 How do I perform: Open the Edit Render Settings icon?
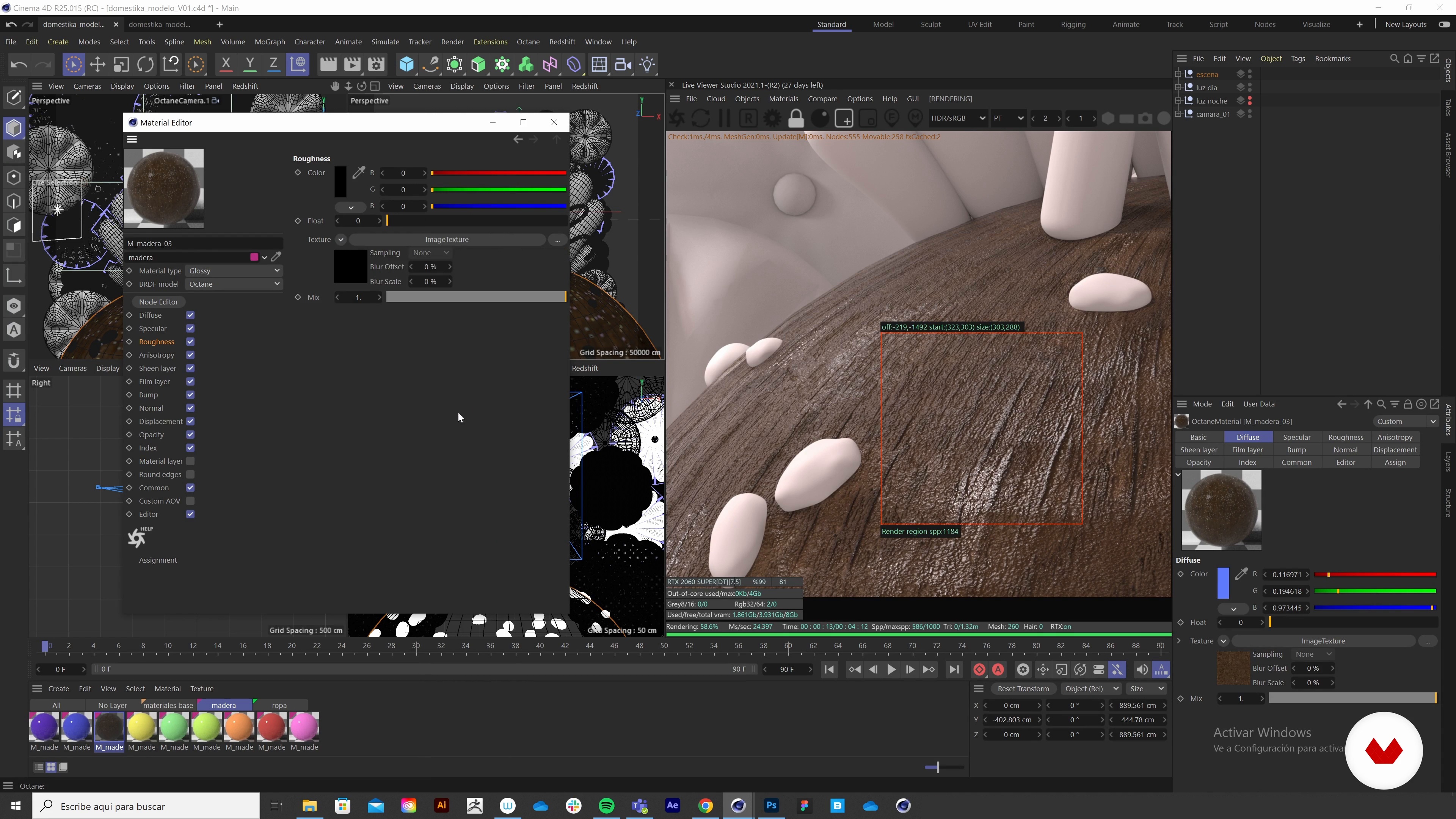[377, 64]
